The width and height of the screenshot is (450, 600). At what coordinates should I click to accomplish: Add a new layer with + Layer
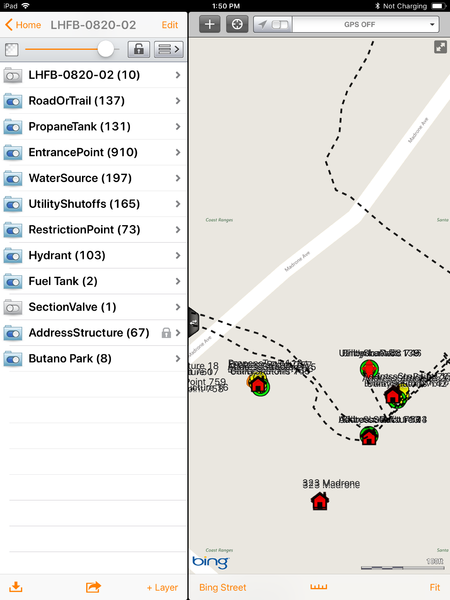tap(162, 587)
